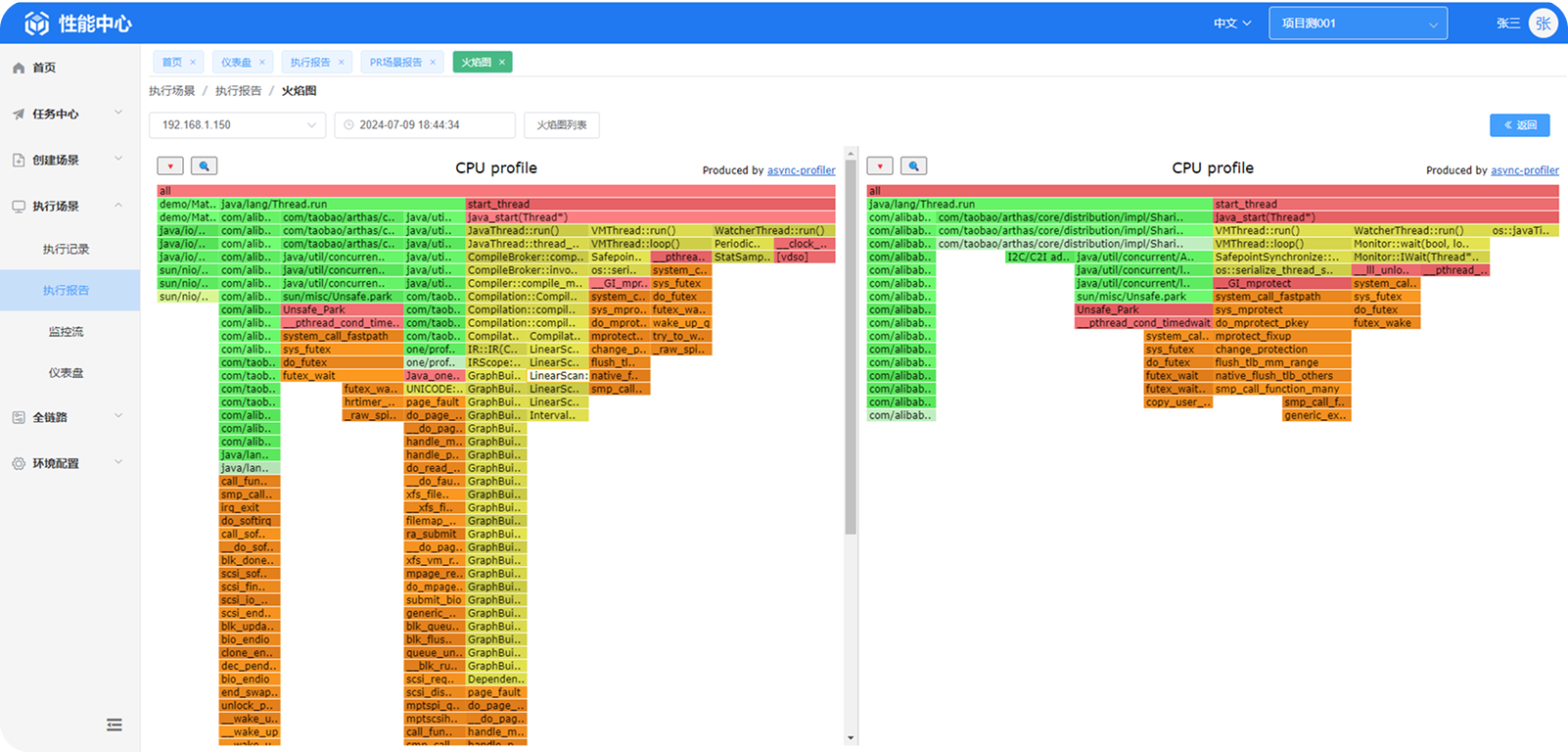The width and height of the screenshot is (1568, 752).
Task: Select 执行记录 in the sidebar
Action: [x=66, y=250]
